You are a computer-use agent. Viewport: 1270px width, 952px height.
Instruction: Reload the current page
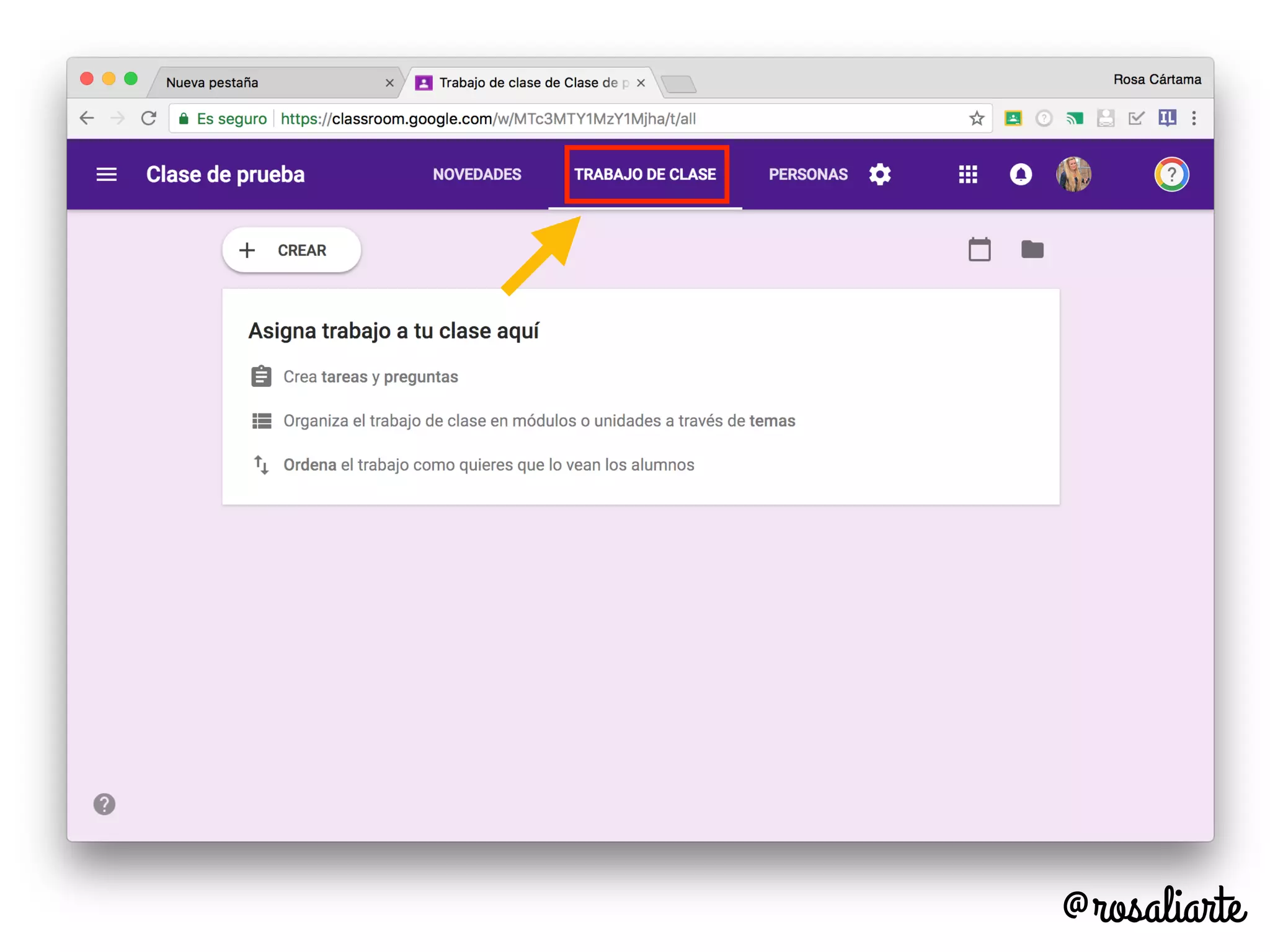[x=149, y=118]
